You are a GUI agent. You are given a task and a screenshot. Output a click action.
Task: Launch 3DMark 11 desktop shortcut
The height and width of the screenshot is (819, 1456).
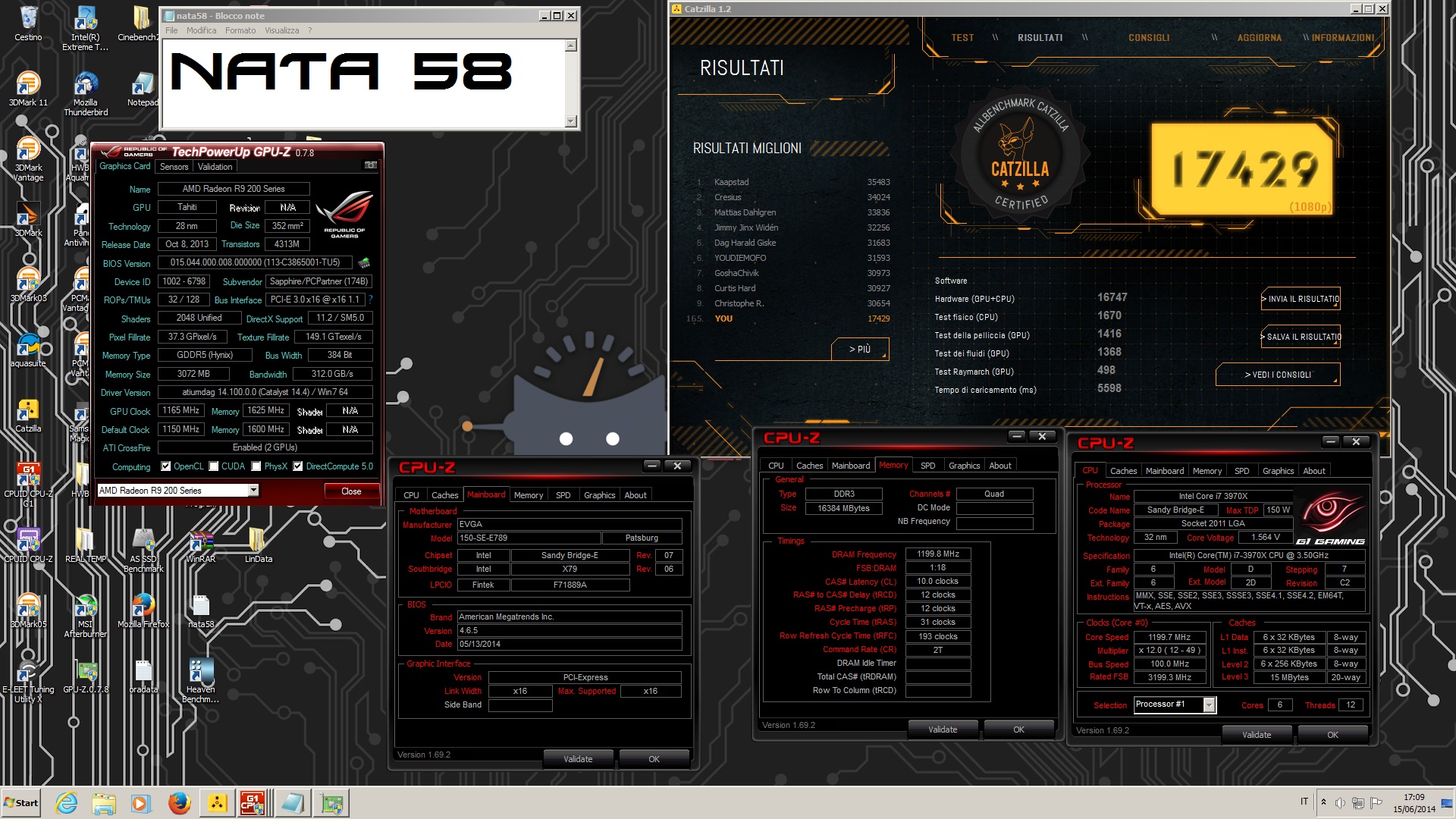click(x=28, y=89)
